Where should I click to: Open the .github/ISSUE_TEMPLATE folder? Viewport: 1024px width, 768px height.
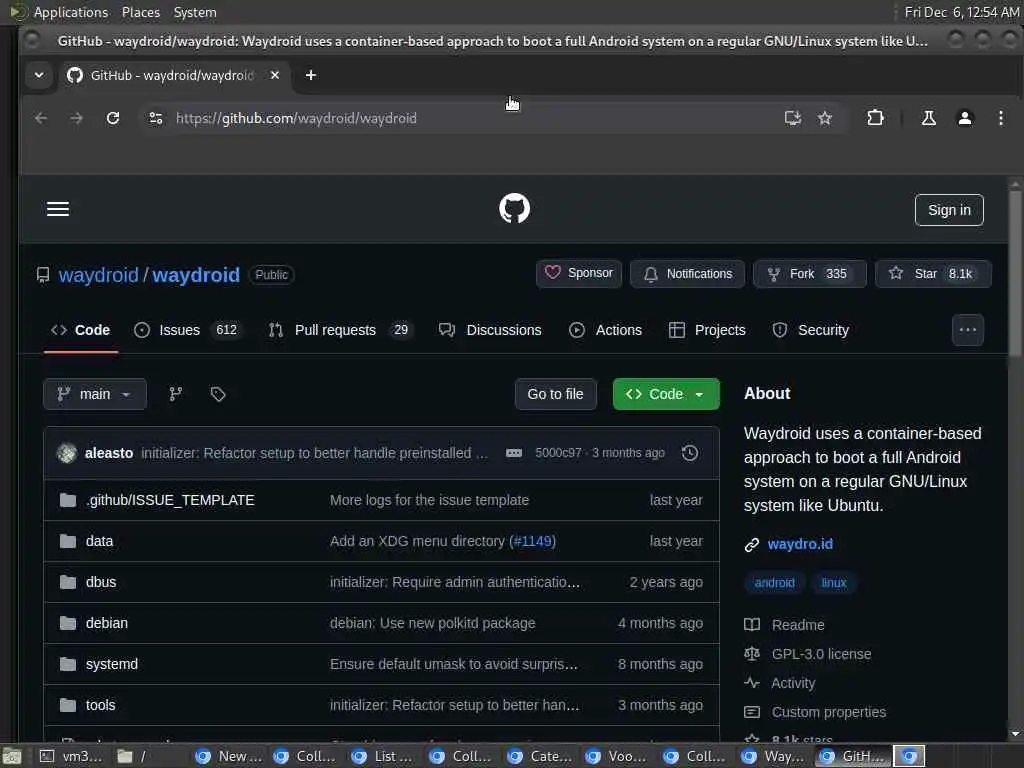coord(170,500)
